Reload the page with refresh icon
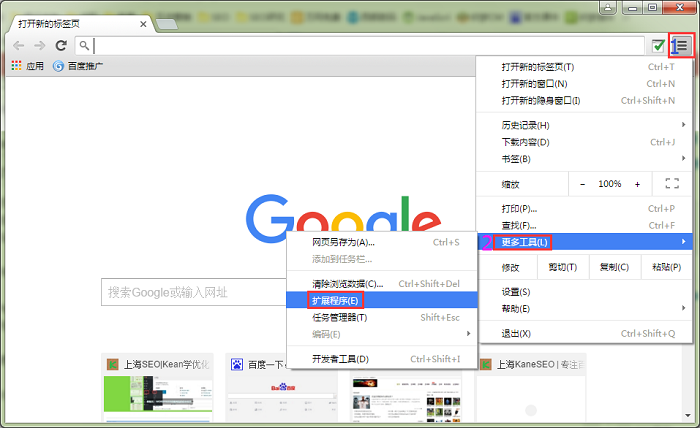The image size is (700, 428). pyautogui.click(x=61, y=45)
